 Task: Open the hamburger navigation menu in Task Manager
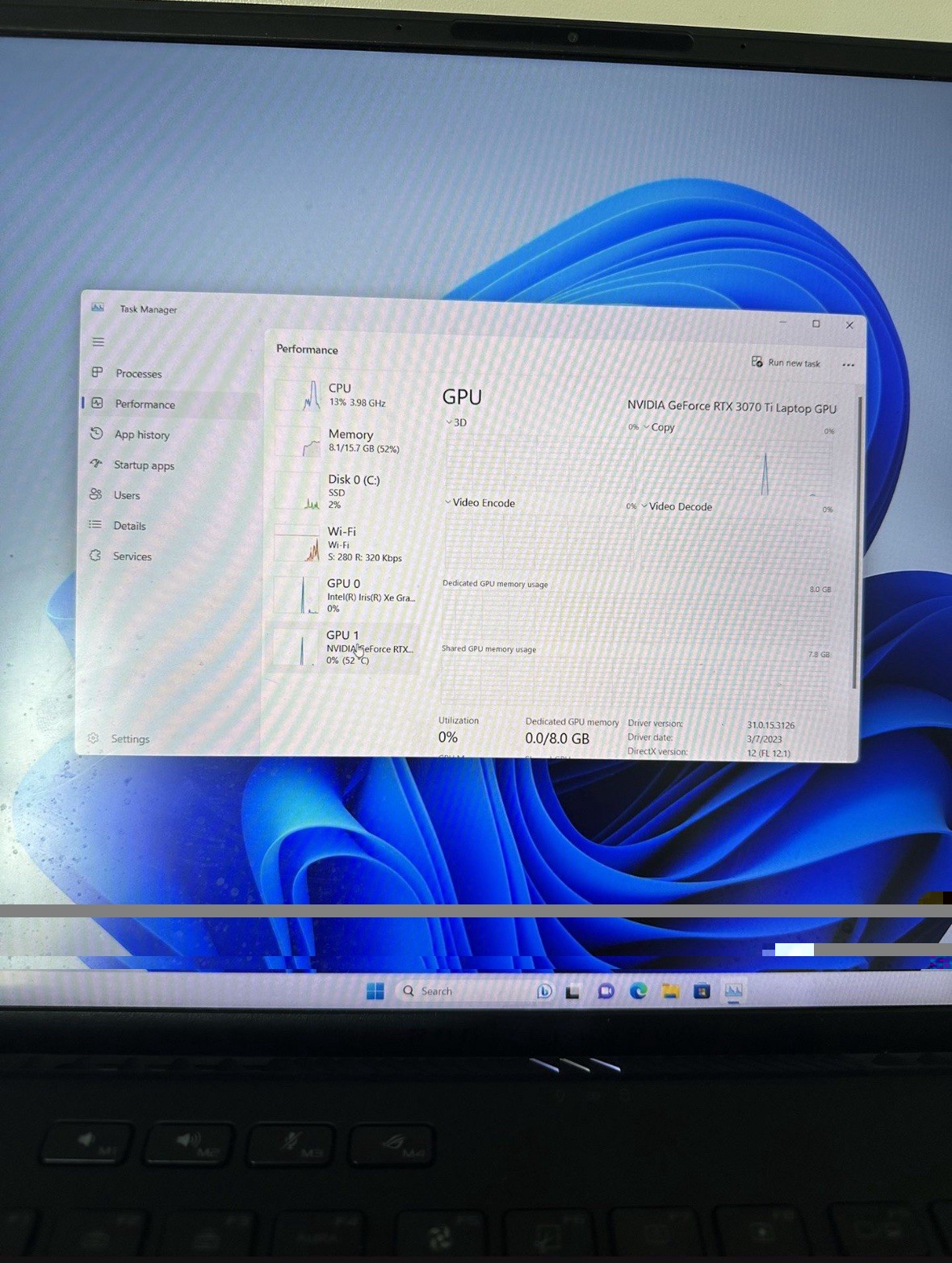[98, 342]
